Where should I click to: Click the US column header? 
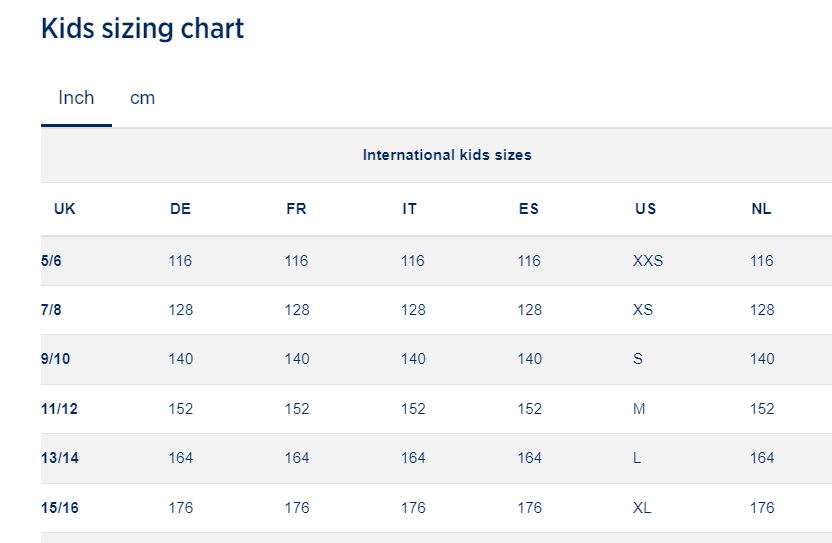tap(646, 209)
